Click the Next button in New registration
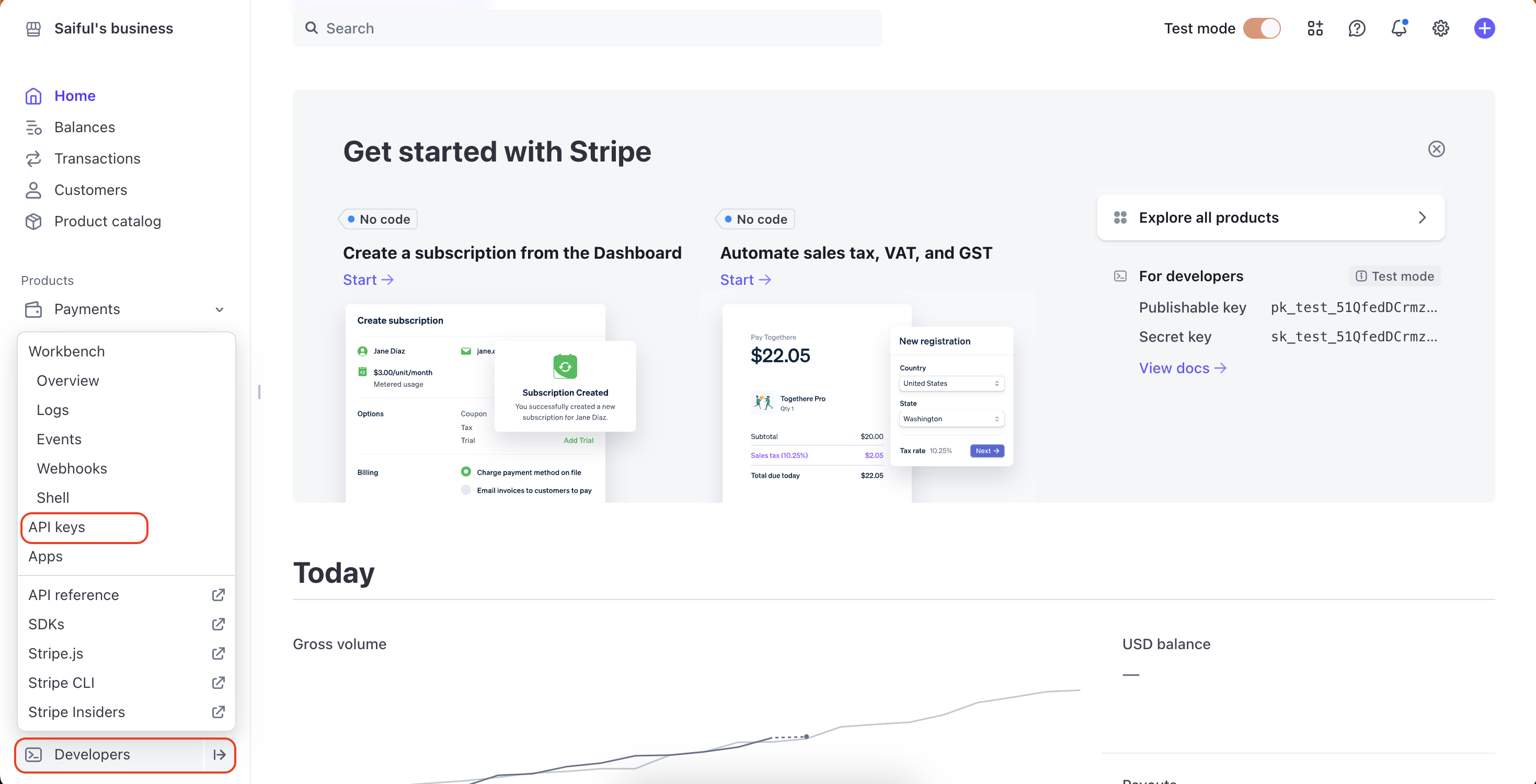 click(x=987, y=451)
